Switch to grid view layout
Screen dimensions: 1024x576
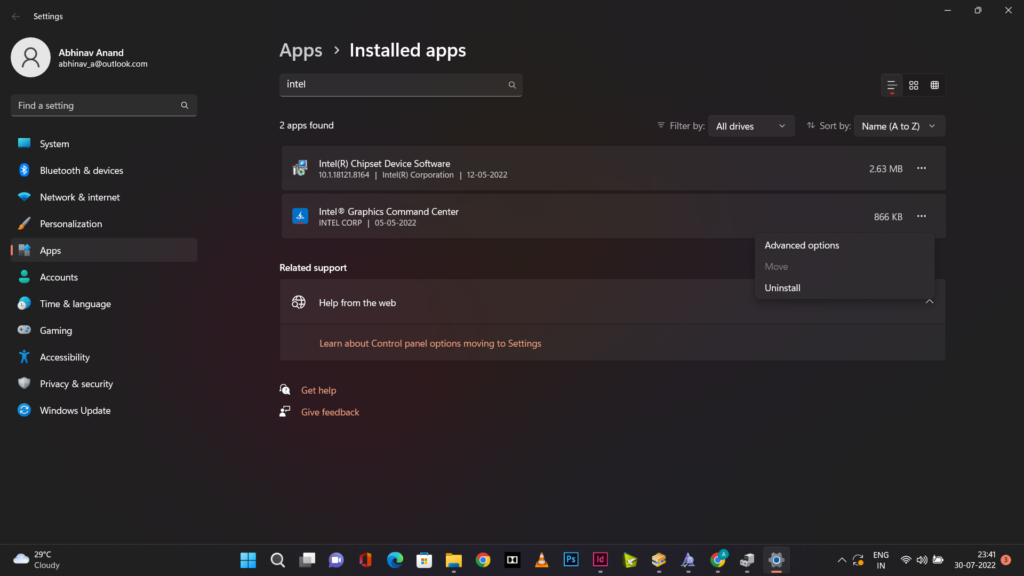pos(914,86)
